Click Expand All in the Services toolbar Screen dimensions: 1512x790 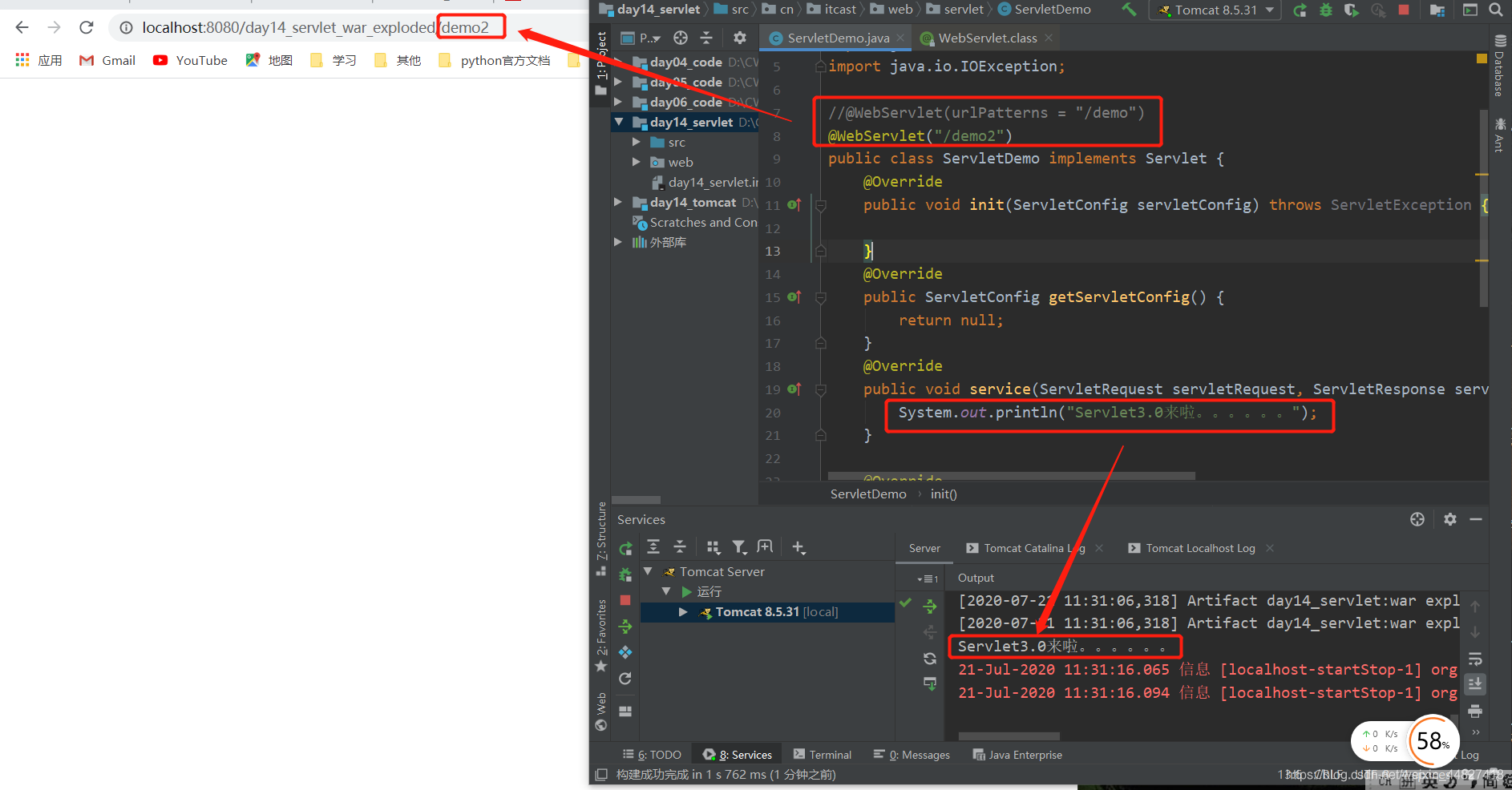(653, 546)
